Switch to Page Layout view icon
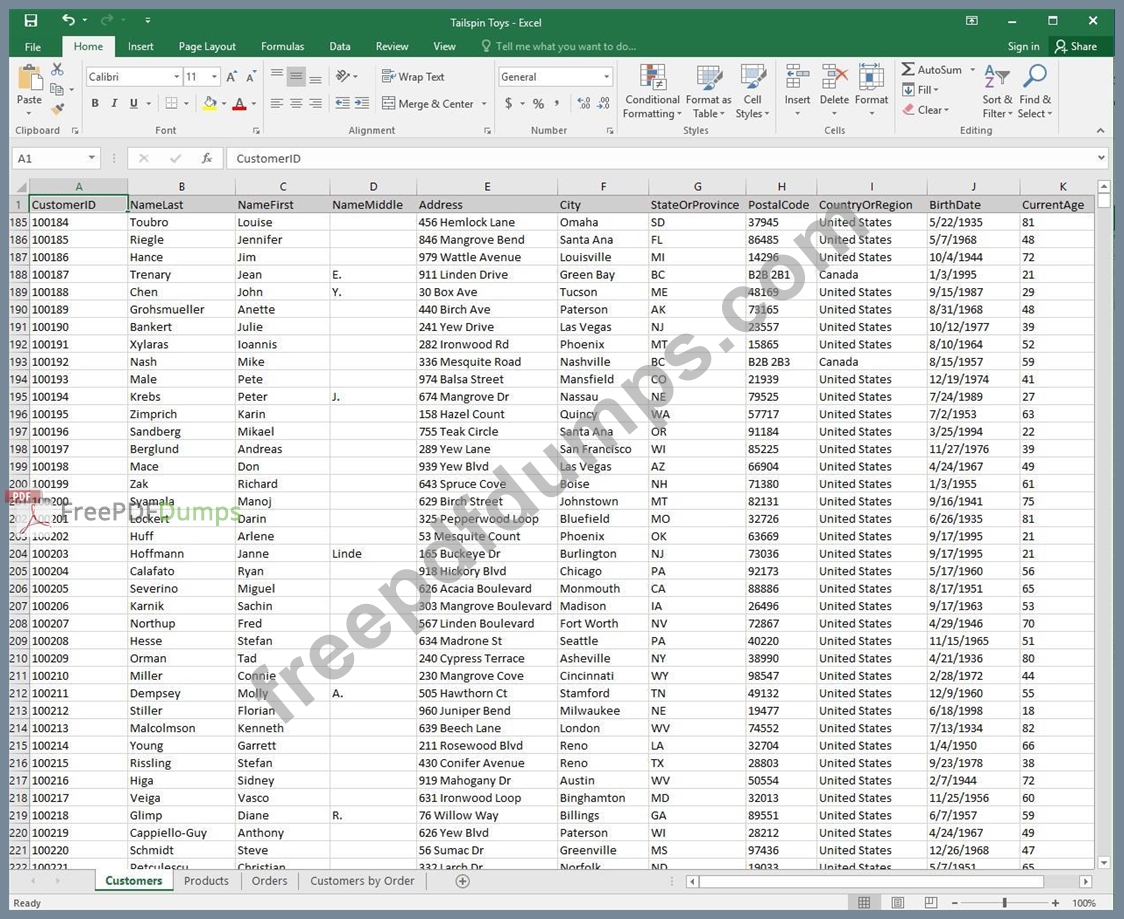 pos(897,903)
